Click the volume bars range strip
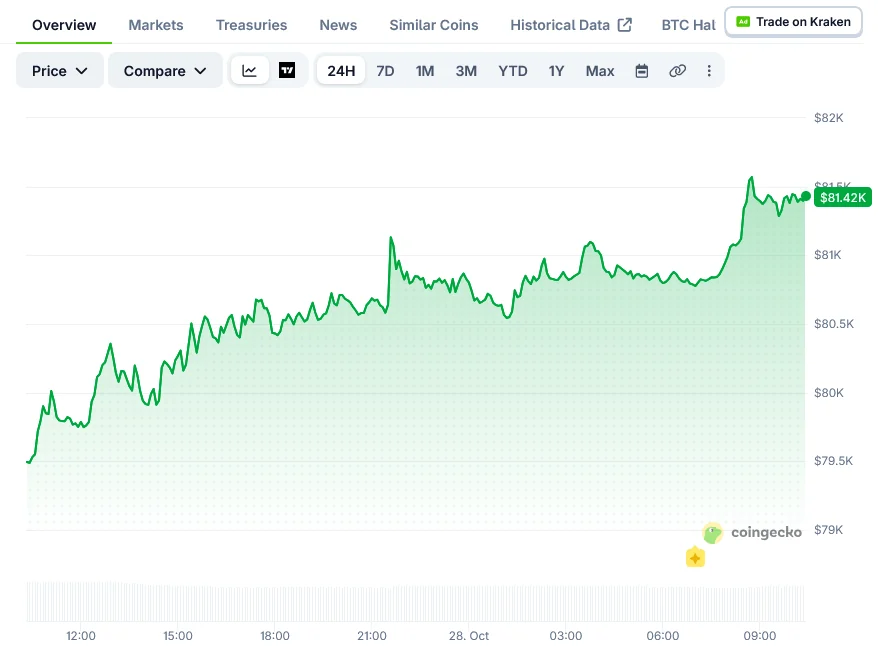878x647 pixels. 415,602
